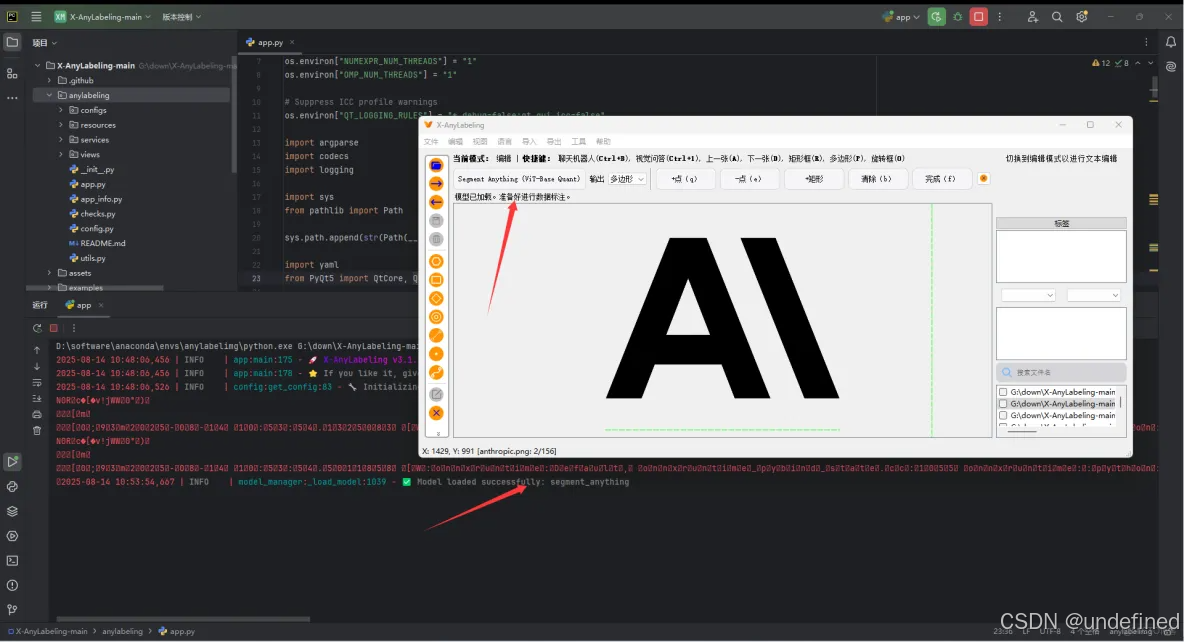Click the orange indicator dot beside 完成

985,178
